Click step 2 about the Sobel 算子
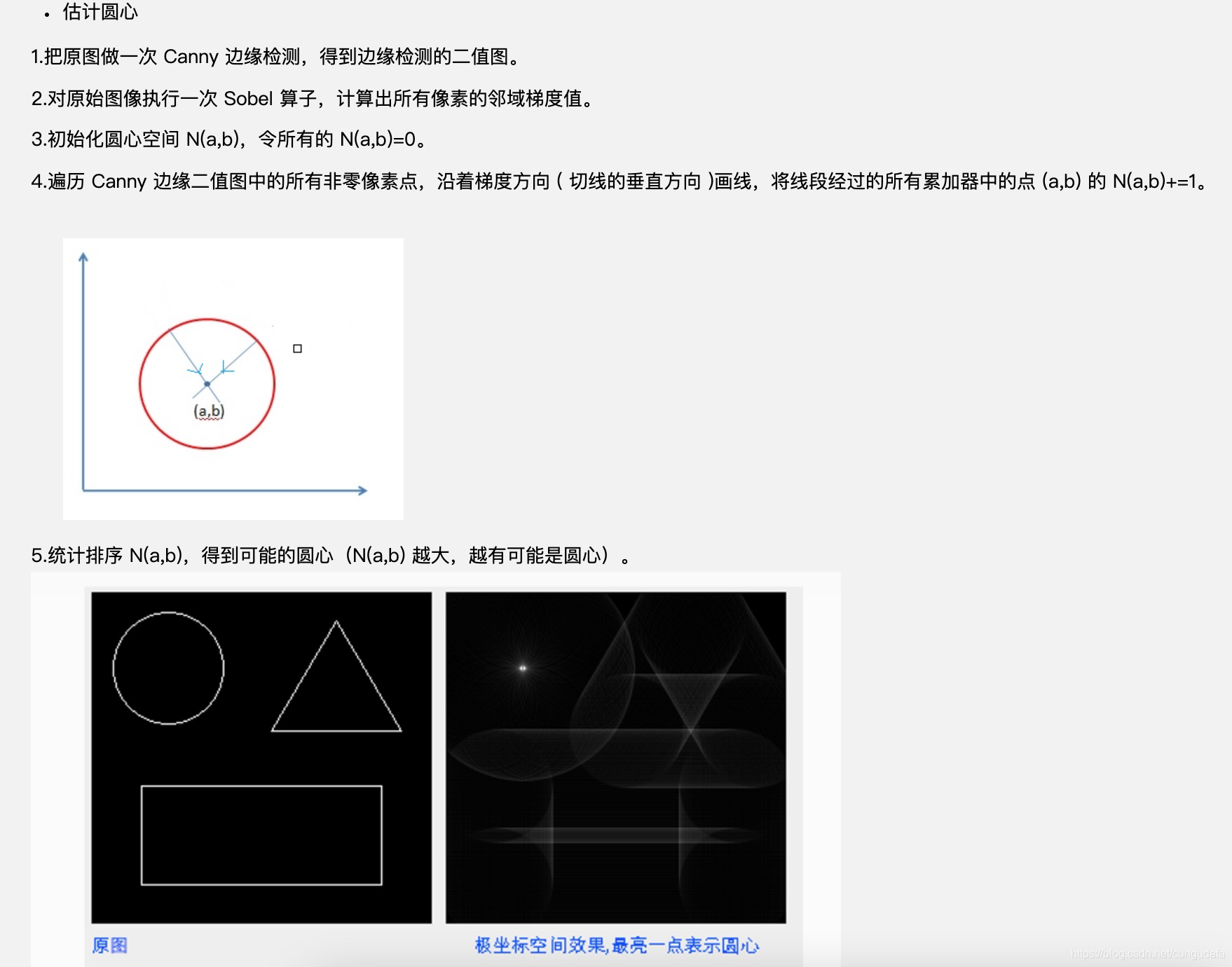1232x967 pixels. pyautogui.click(x=313, y=98)
